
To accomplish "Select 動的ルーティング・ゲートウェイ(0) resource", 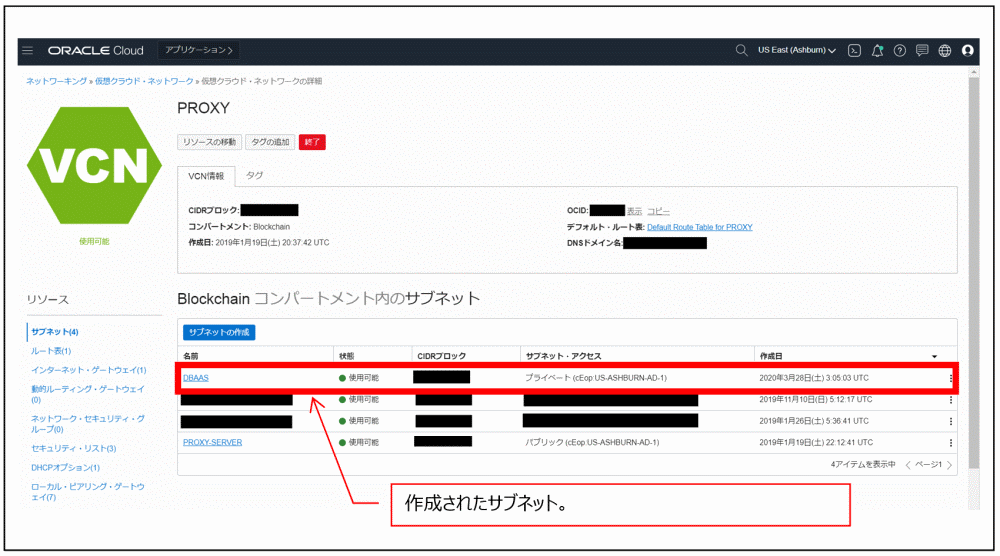I will (88, 394).
